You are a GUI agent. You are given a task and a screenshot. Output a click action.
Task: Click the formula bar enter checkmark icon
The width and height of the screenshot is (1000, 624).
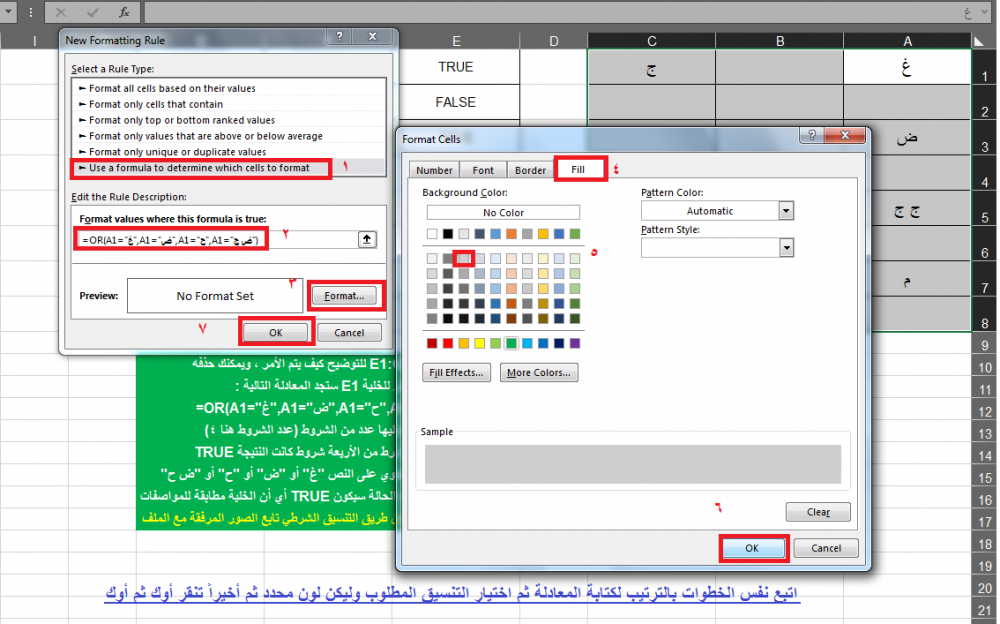92,12
